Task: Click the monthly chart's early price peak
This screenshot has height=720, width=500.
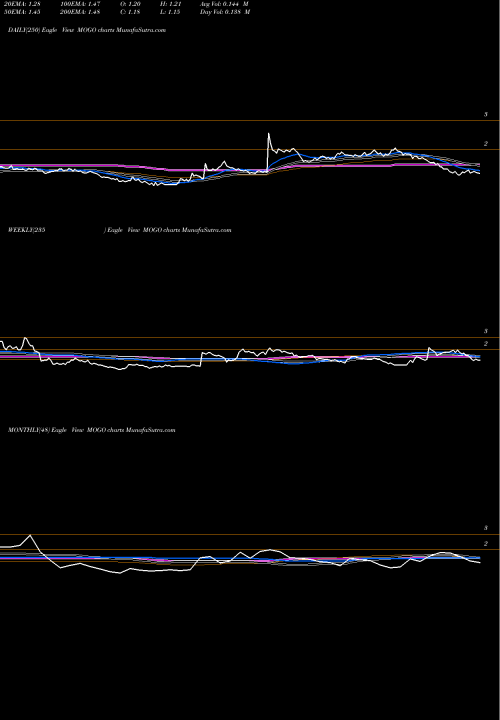Action: (x=30, y=535)
